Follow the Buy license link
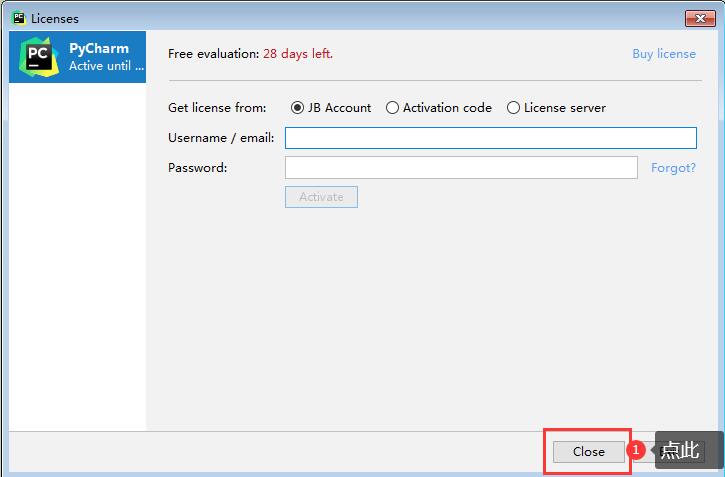 pyautogui.click(x=664, y=54)
